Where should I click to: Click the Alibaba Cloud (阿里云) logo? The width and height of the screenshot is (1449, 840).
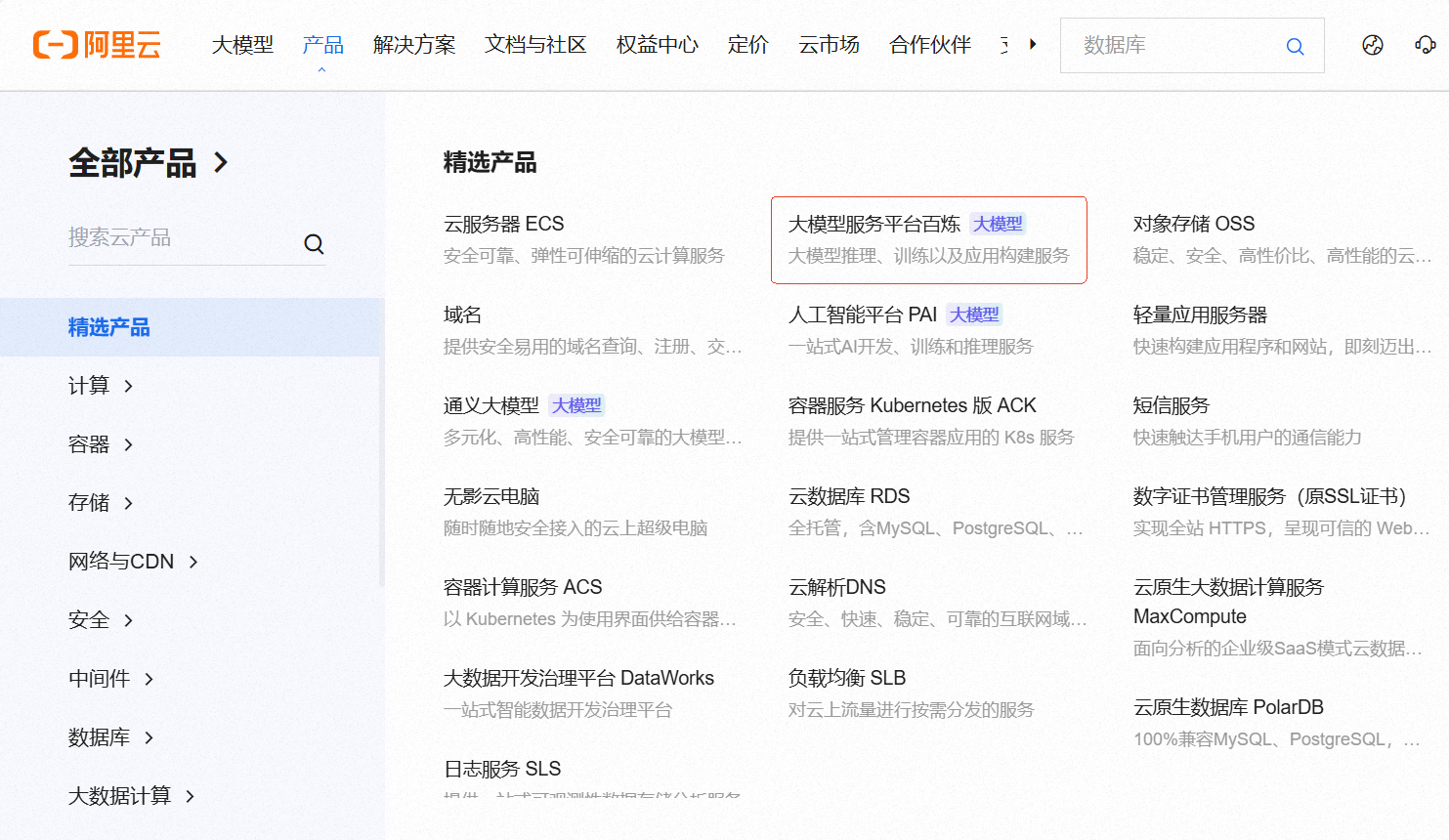97,45
